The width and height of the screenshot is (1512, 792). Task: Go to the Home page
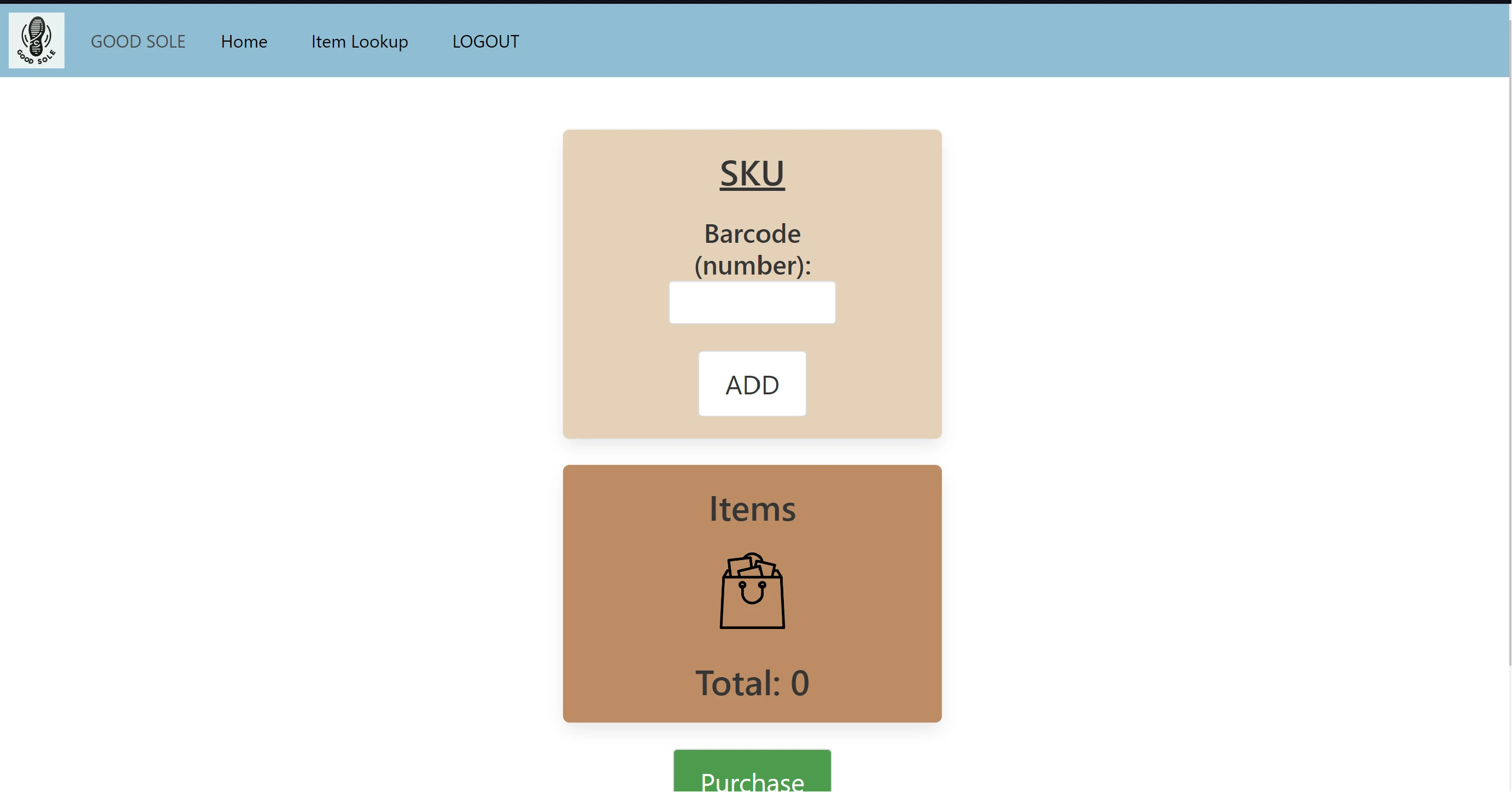(x=244, y=42)
